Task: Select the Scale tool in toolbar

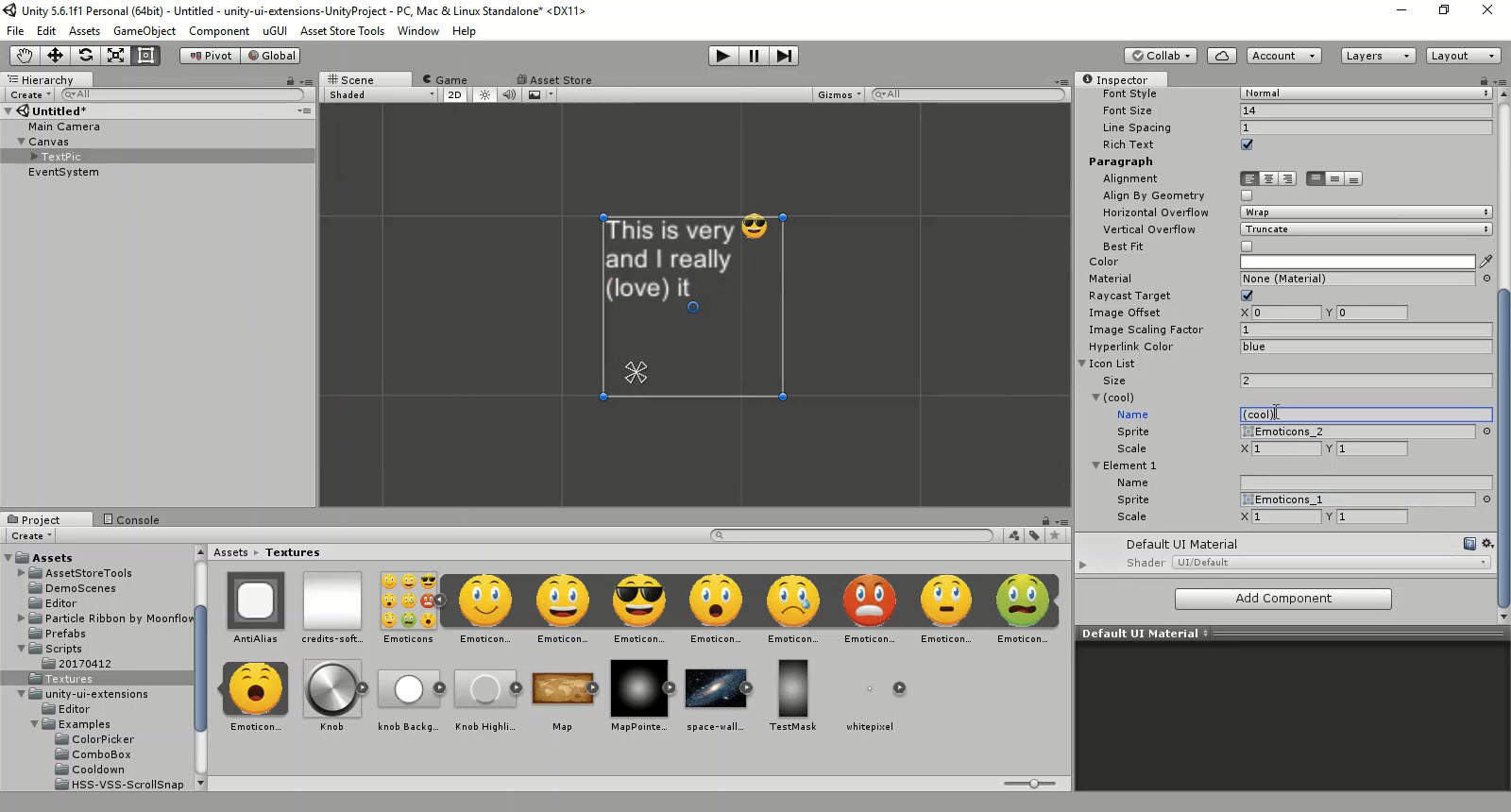Action: pyautogui.click(x=115, y=56)
